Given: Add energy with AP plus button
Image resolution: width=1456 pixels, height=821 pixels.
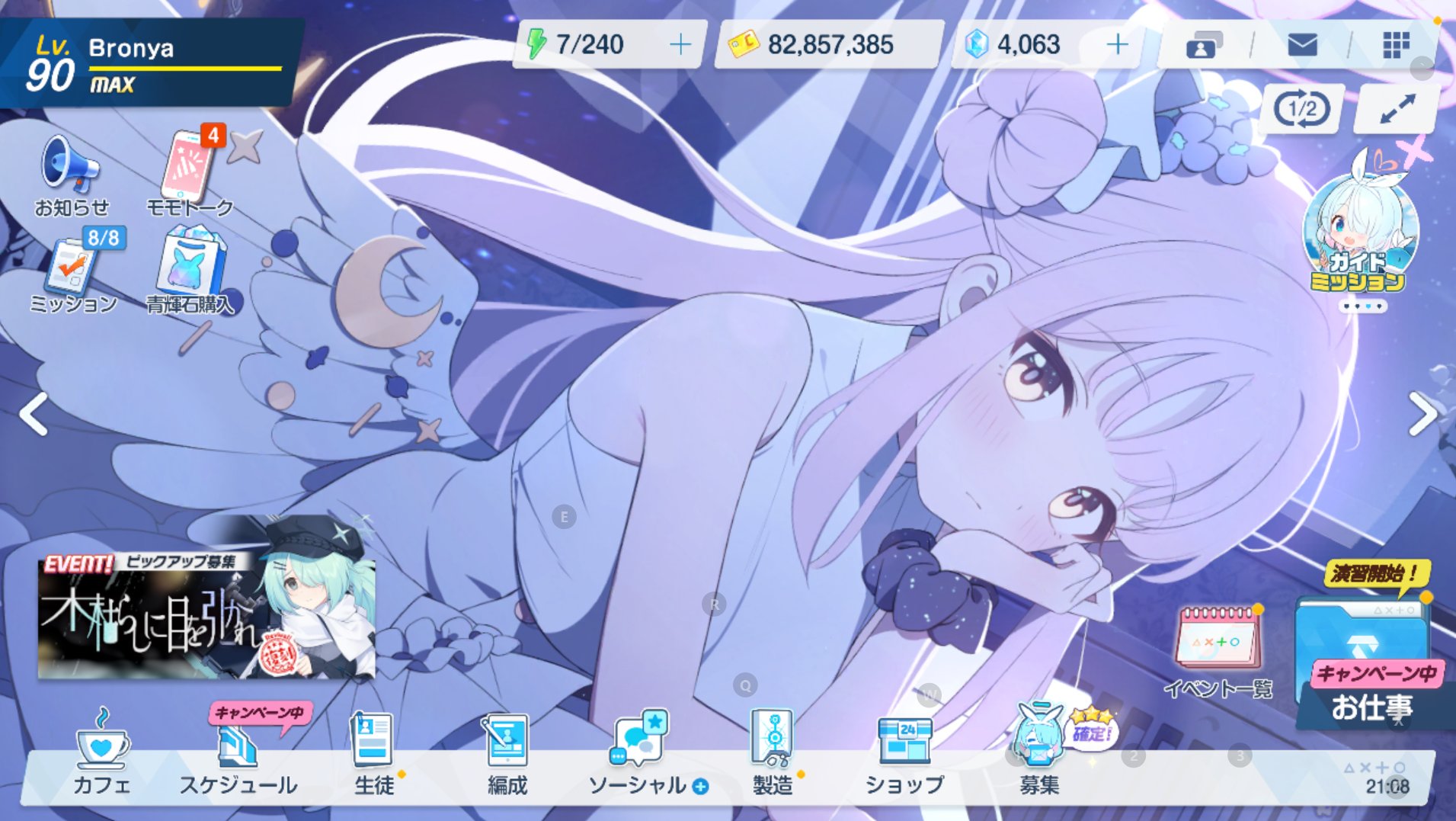Looking at the screenshot, I should [680, 45].
